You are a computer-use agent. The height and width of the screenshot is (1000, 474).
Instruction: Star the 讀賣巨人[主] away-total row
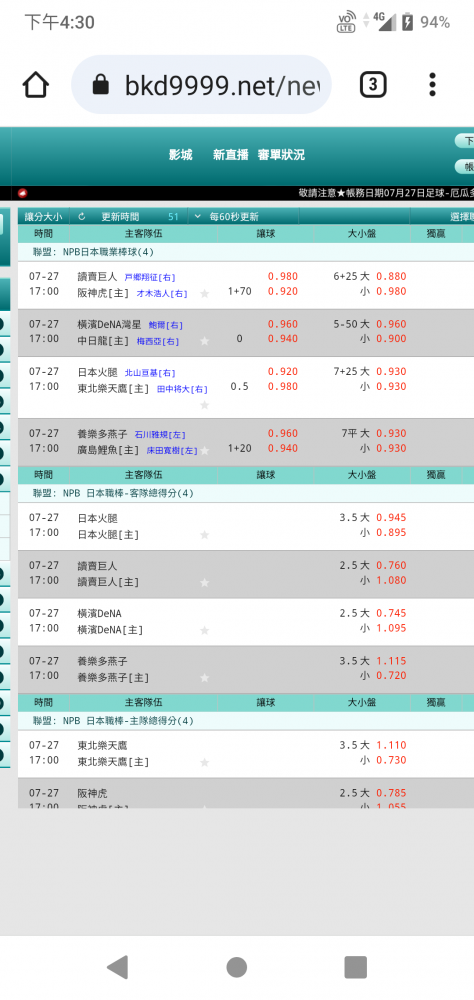click(x=204, y=582)
